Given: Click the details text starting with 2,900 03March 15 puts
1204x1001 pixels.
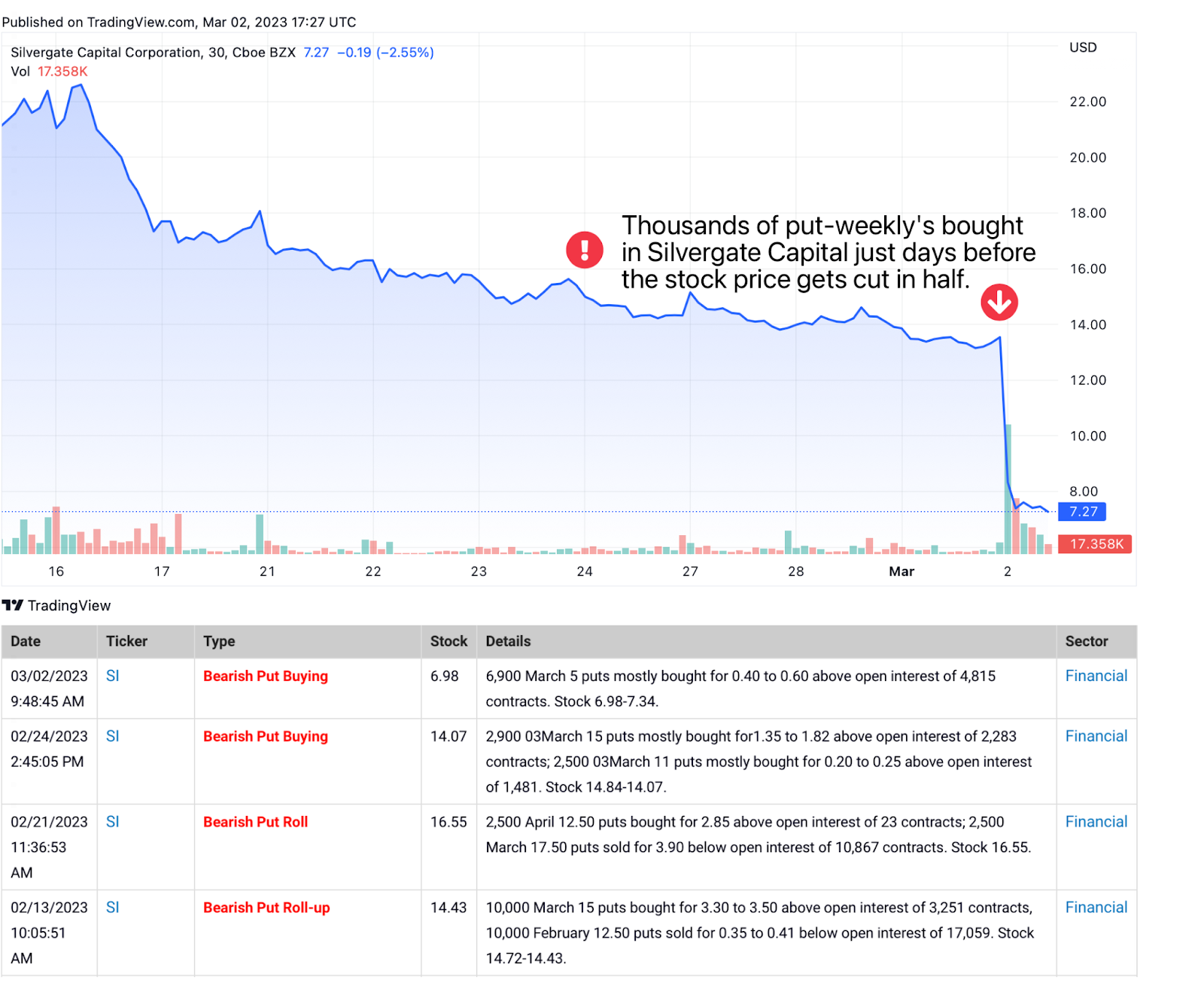Looking at the screenshot, I should [759, 762].
